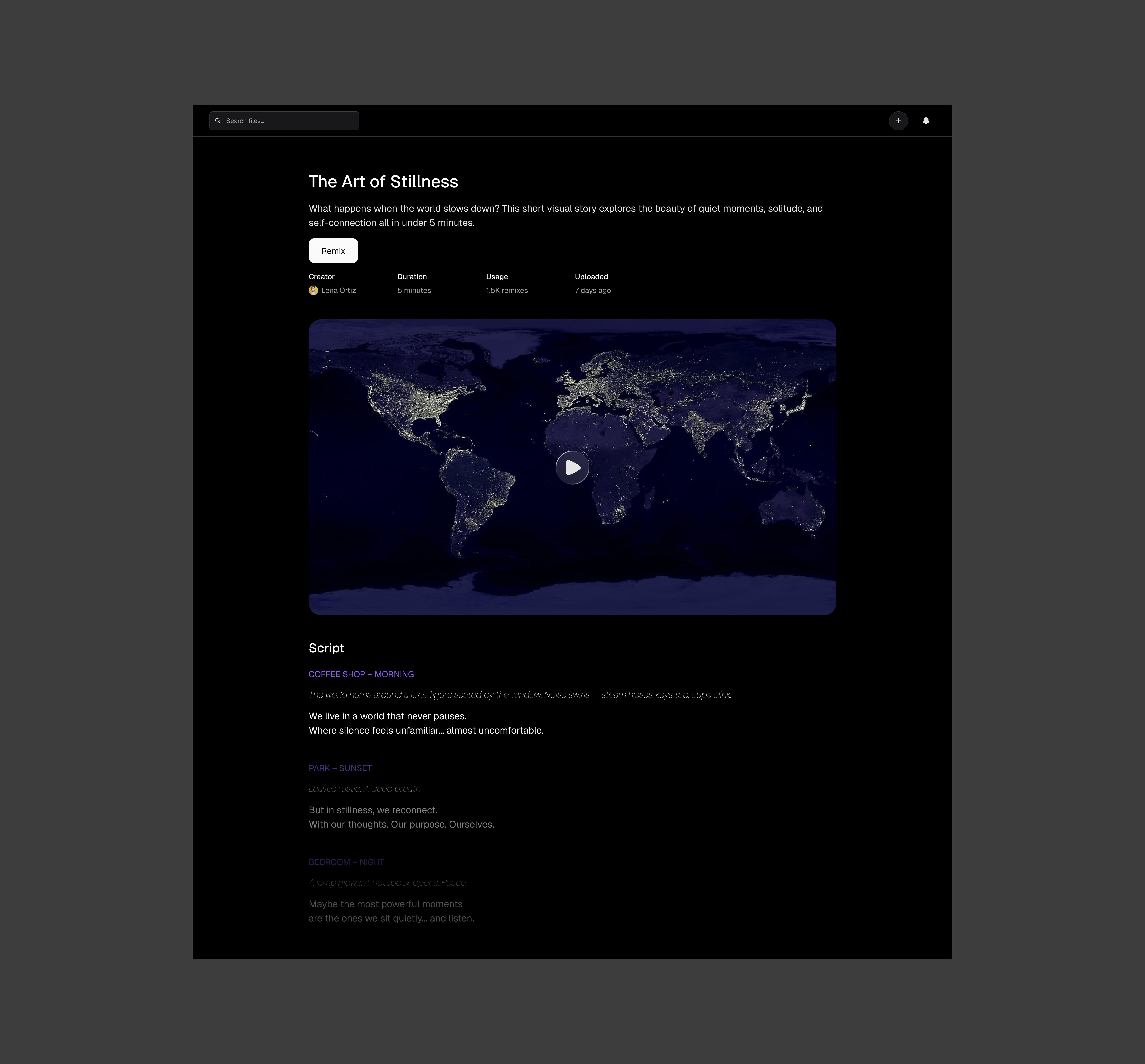This screenshot has height=1064, width=1145.
Task: Select the BEDROOM – NIGHT scene heading
Action: tap(346, 862)
